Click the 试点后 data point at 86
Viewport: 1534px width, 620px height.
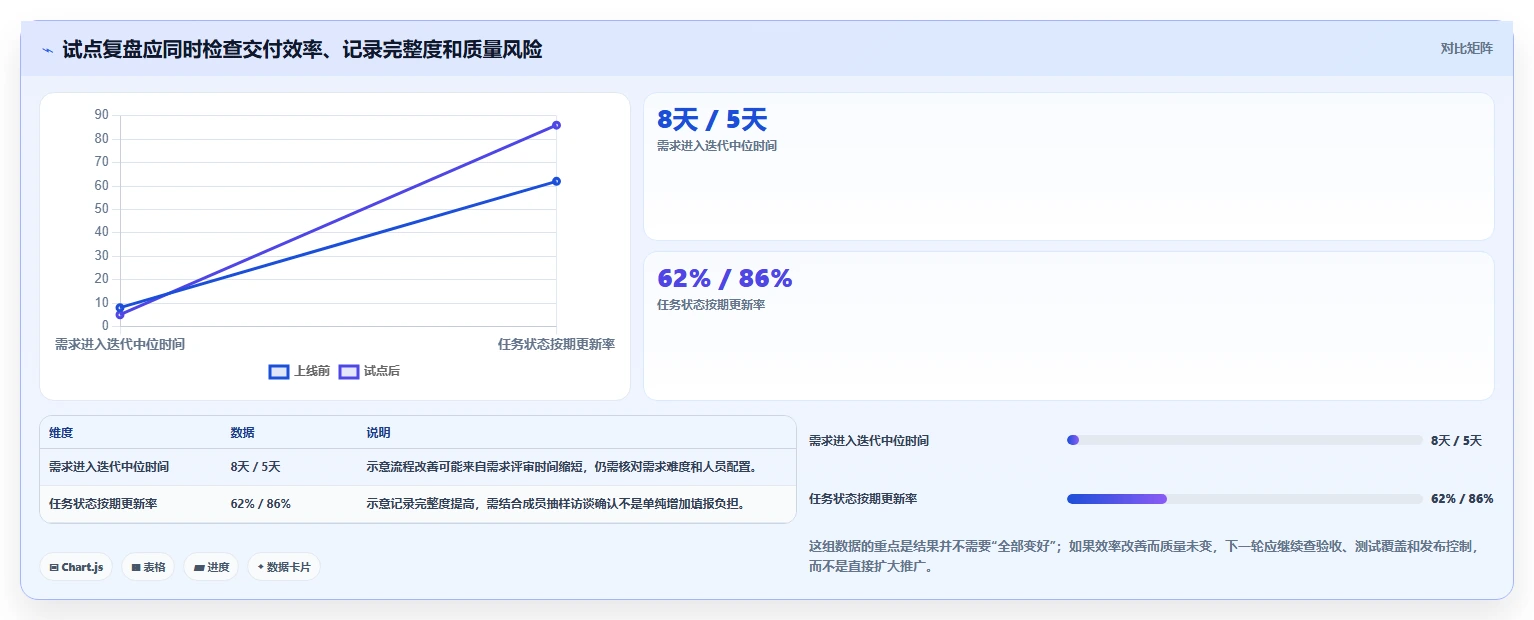pos(556,125)
